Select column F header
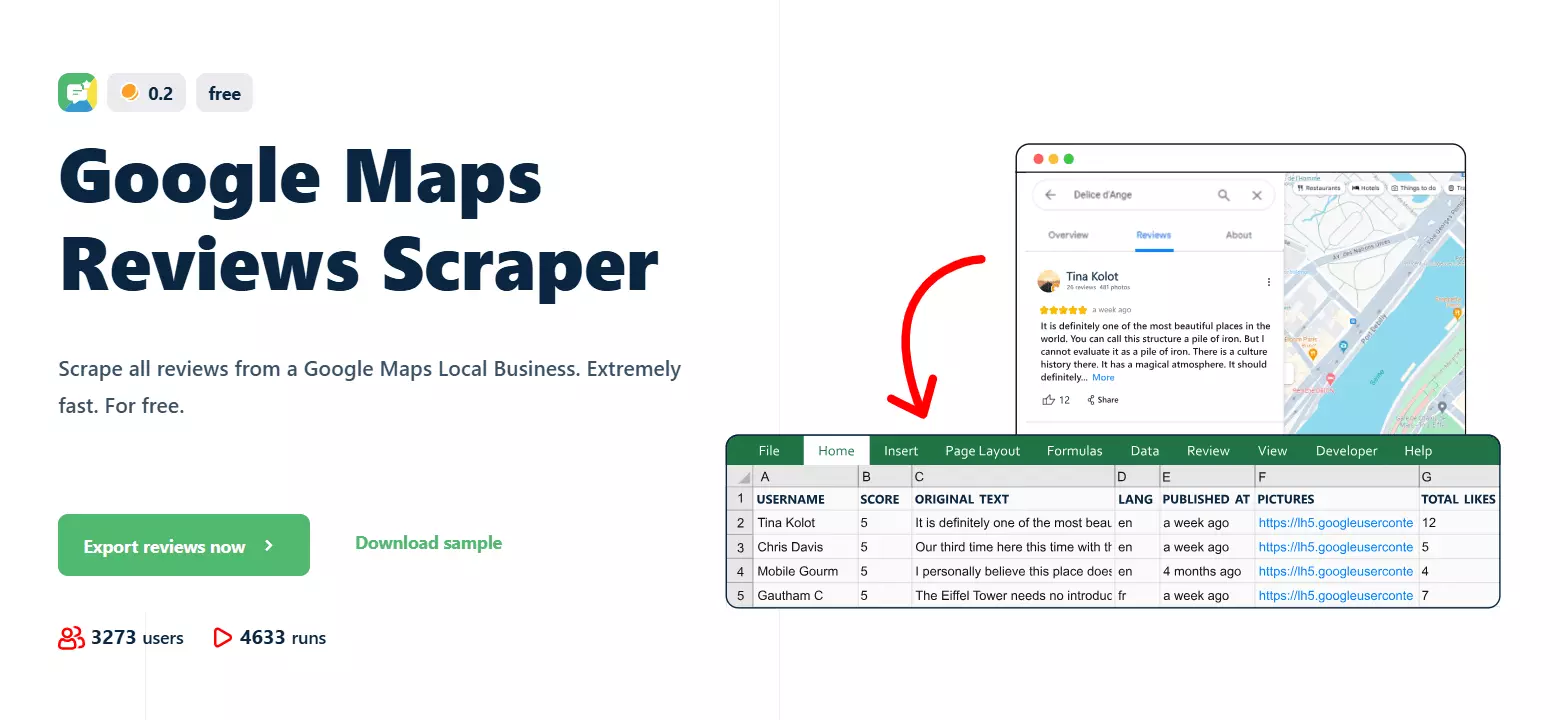1560x720 pixels. pyautogui.click(x=1336, y=477)
